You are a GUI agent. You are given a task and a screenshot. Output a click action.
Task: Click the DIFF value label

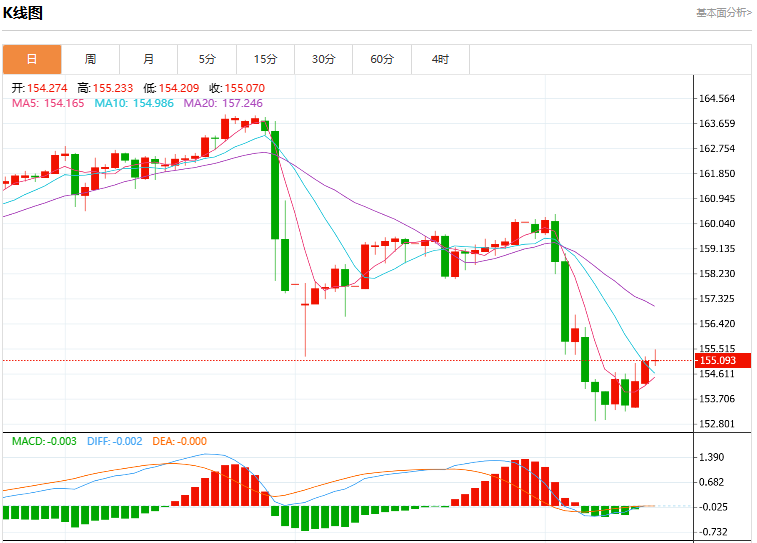[114, 441]
